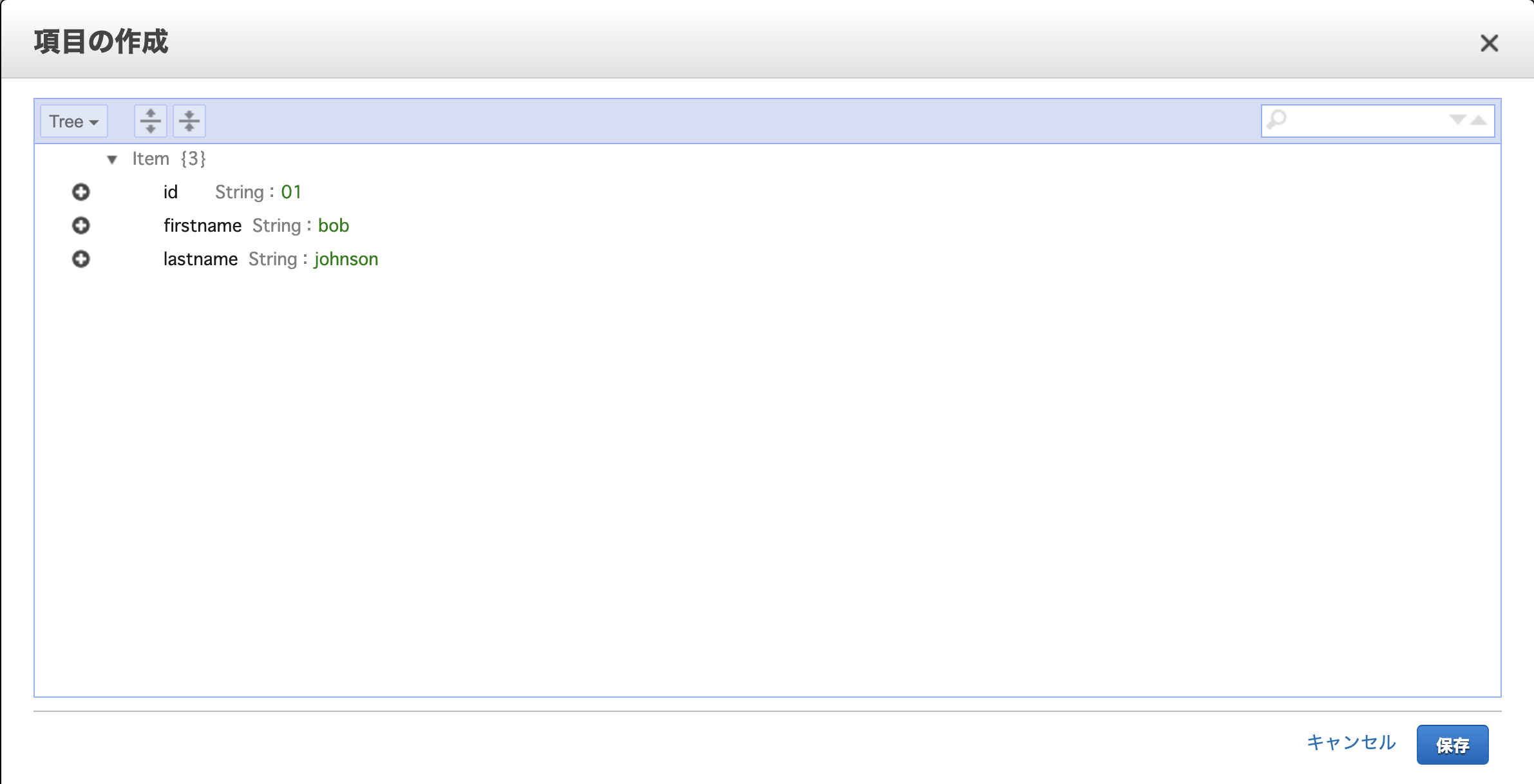
Task: Click the plus icon beside firstname
Action: click(x=81, y=225)
